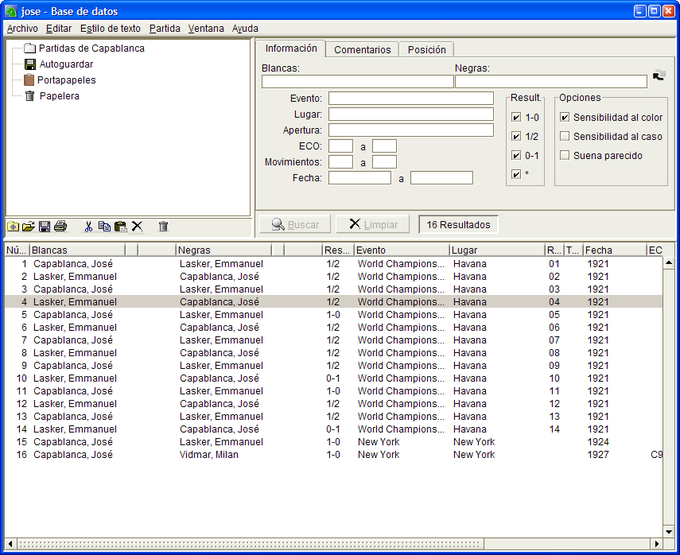Image resolution: width=680 pixels, height=555 pixels.
Task: Toggle the 0-1 result checkbox
Action: [516, 155]
